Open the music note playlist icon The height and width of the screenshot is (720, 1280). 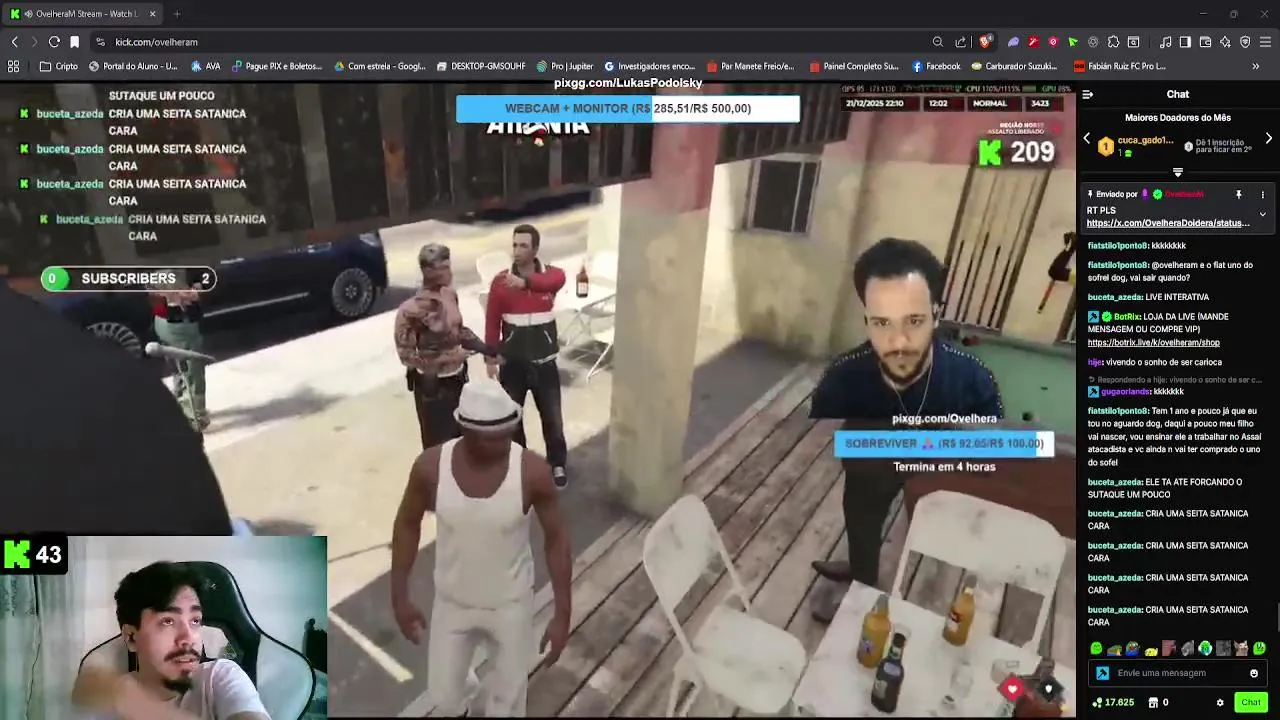click(1166, 42)
